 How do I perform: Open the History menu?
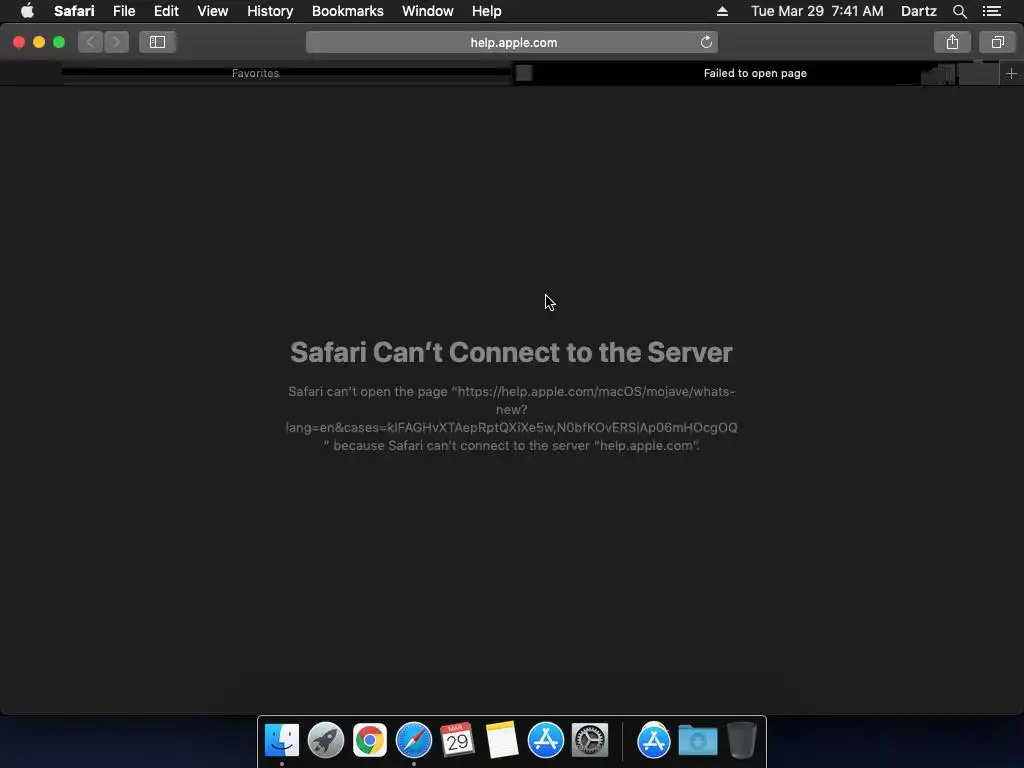coord(270,11)
